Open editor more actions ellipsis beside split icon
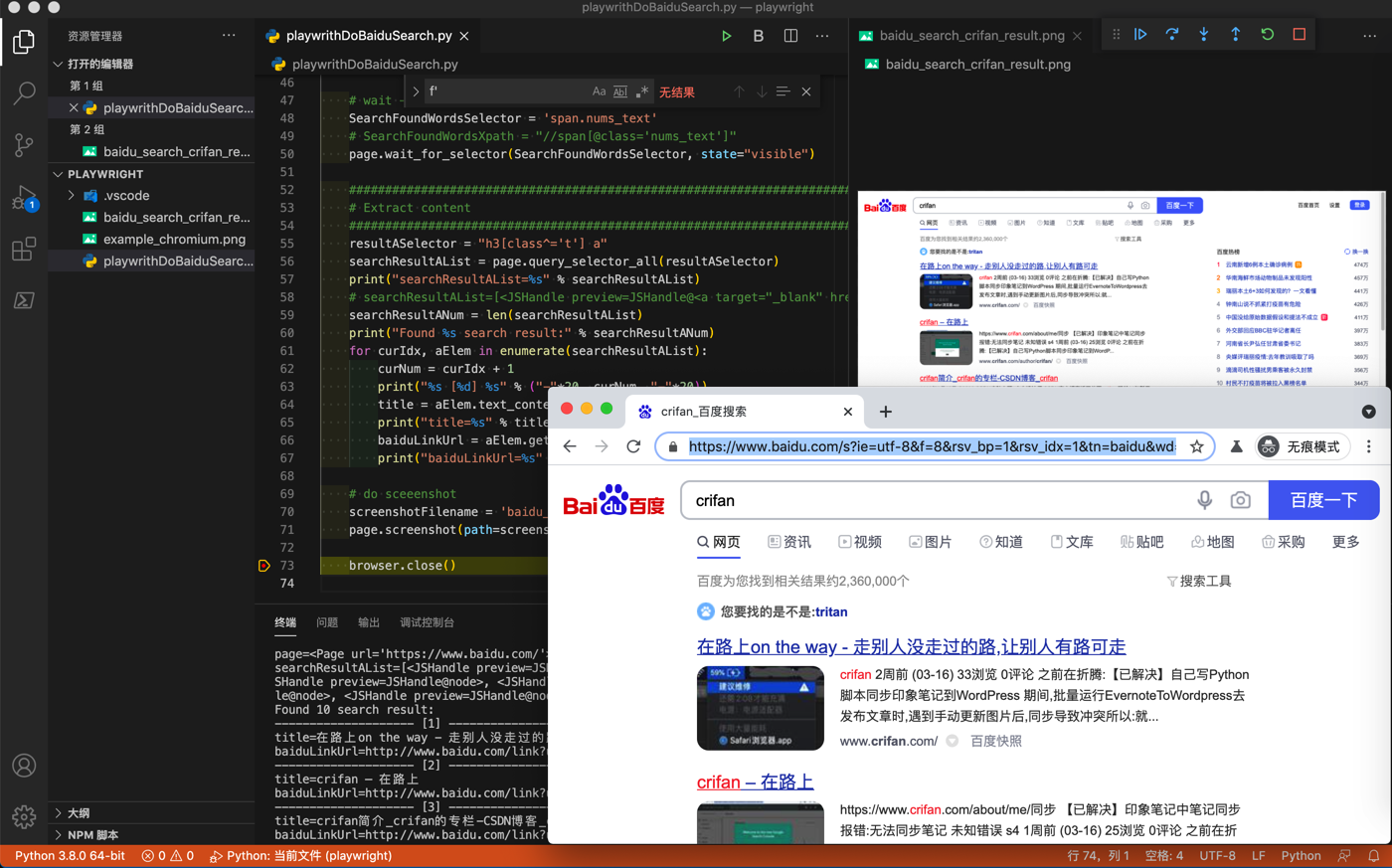Image resolution: width=1392 pixels, height=868 pixels. (x=822, y=36)
